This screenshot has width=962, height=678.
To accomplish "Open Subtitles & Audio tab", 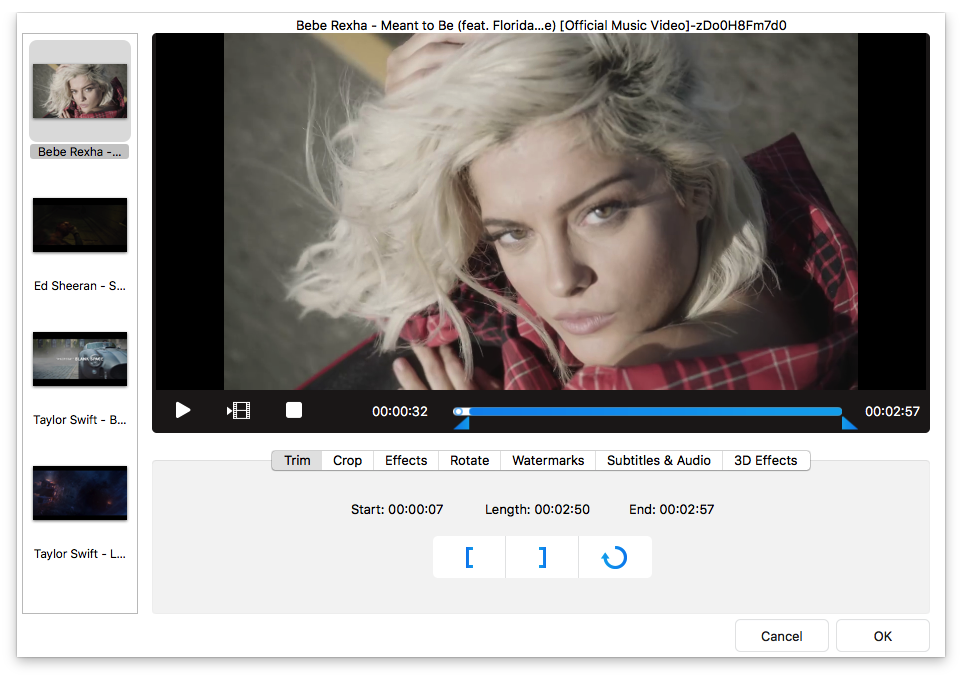I will 658,460.
